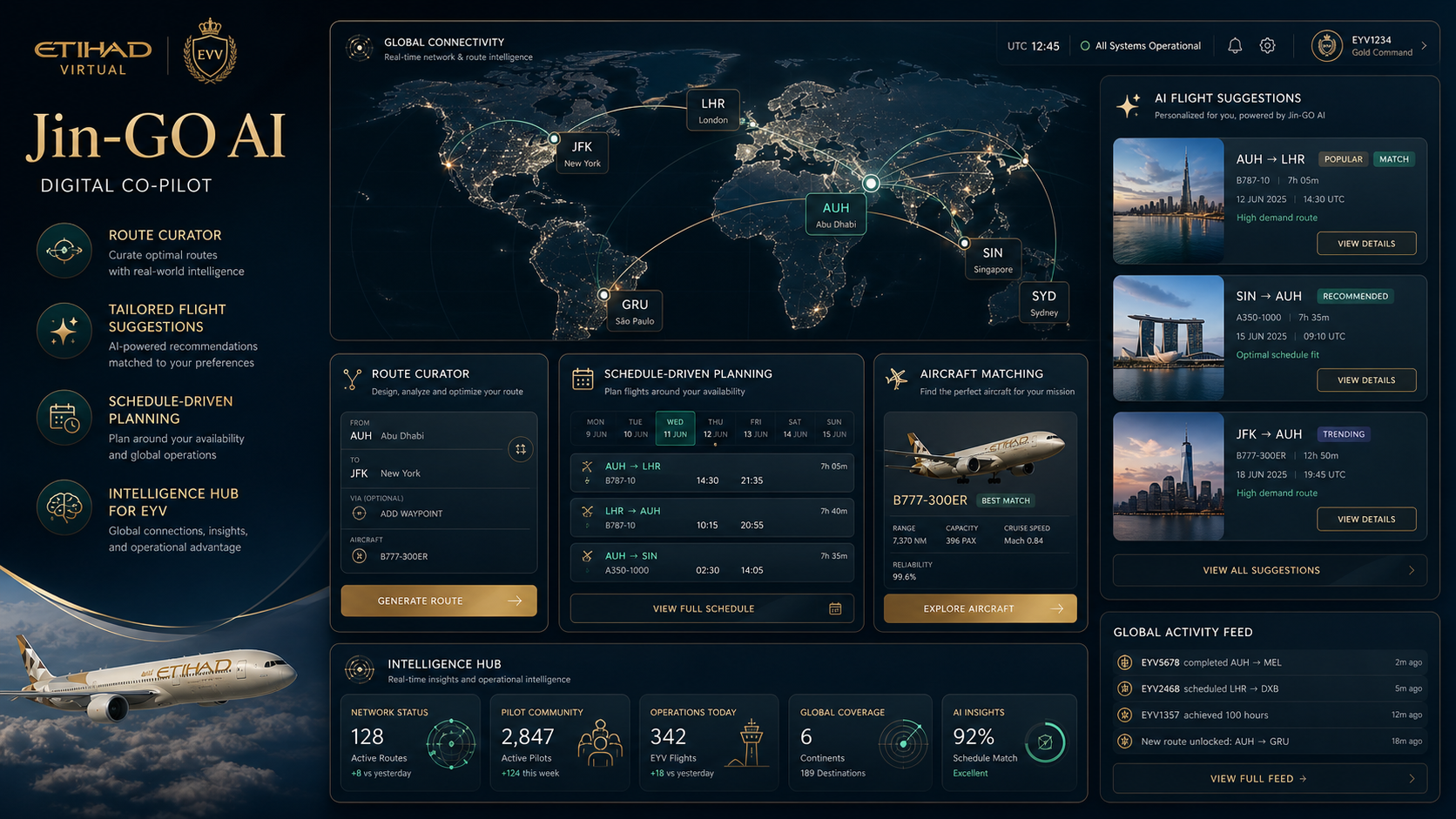This screenshot has width=1456, height=819.
Task: Open the AUH to SIN schedule row
Action: tap(711, 562)
